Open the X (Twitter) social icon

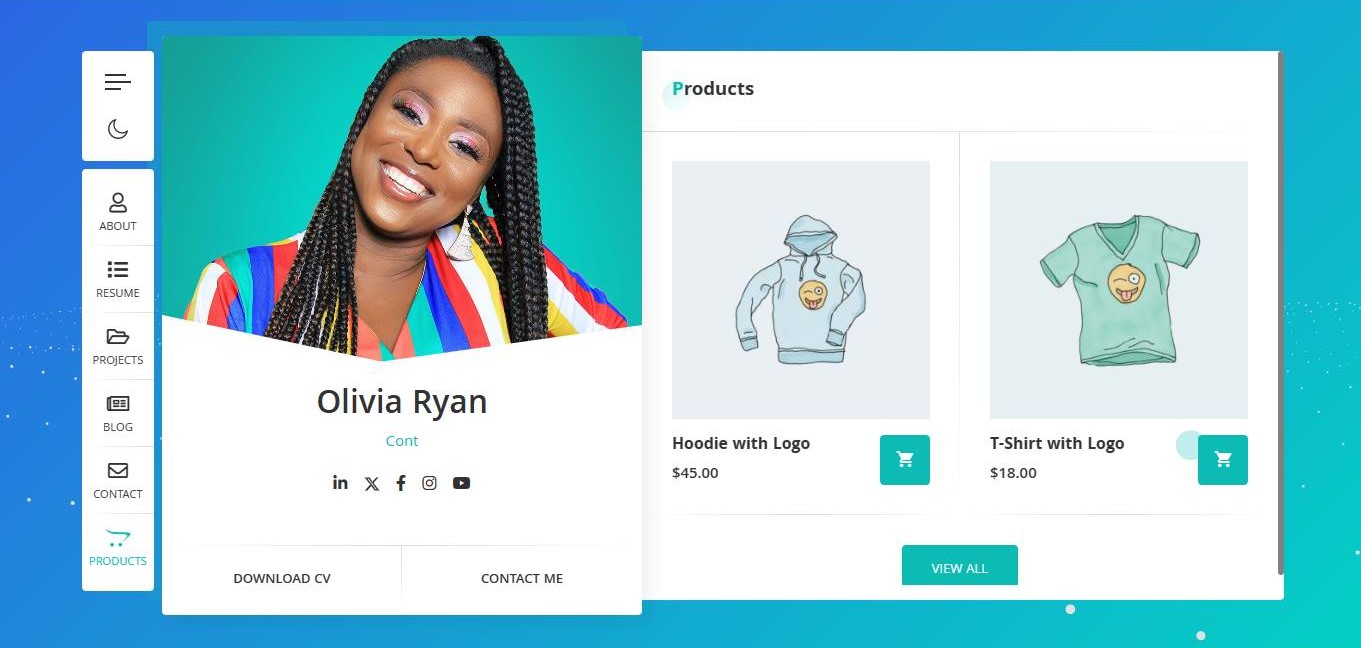372,483
